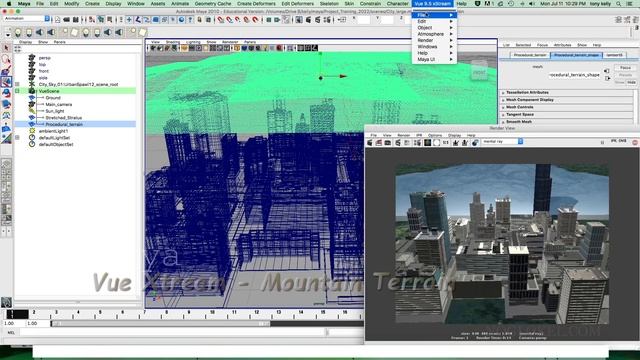Image resolution: width=640 pixels, height=360 pixels.
Task: Open the Animation menu set dropdown
Action: 27,19
